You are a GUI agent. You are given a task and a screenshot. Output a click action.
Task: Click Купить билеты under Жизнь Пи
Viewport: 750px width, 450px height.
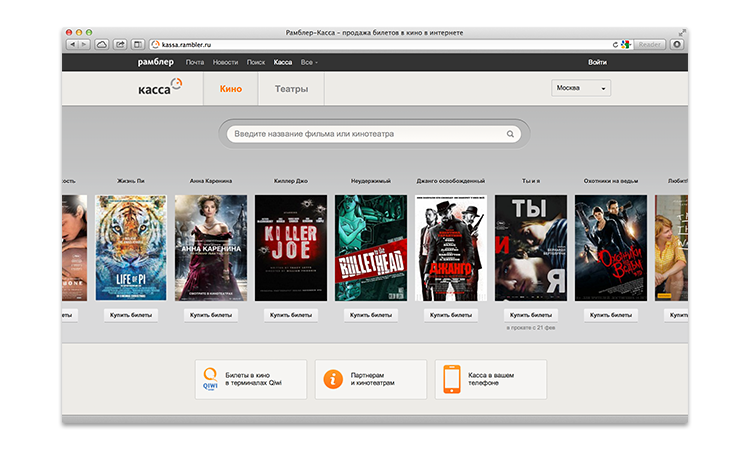(131, 315)
